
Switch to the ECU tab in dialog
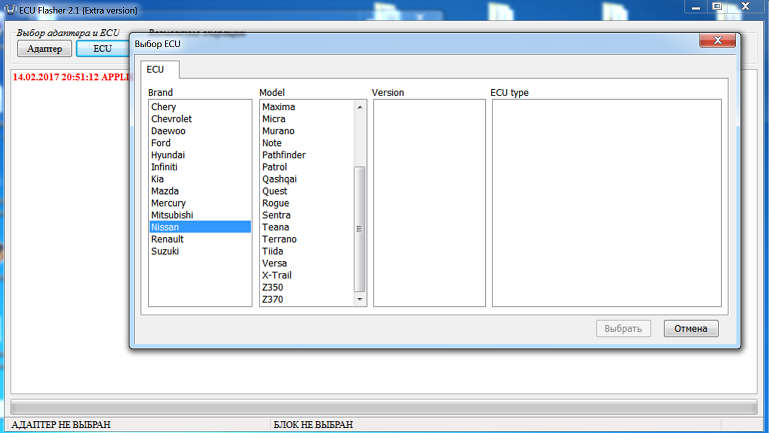(x=160, y=70)
